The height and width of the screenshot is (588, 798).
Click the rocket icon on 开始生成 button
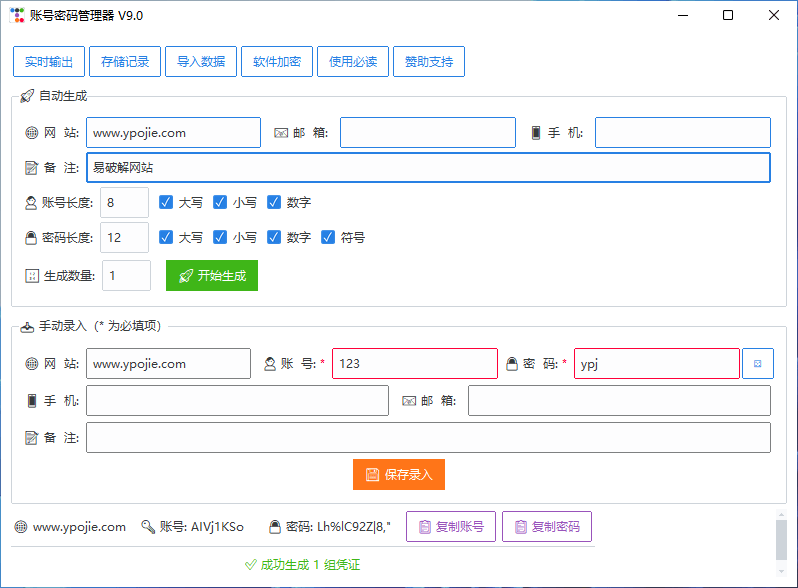pyautogui.click(x=185, y=276)
